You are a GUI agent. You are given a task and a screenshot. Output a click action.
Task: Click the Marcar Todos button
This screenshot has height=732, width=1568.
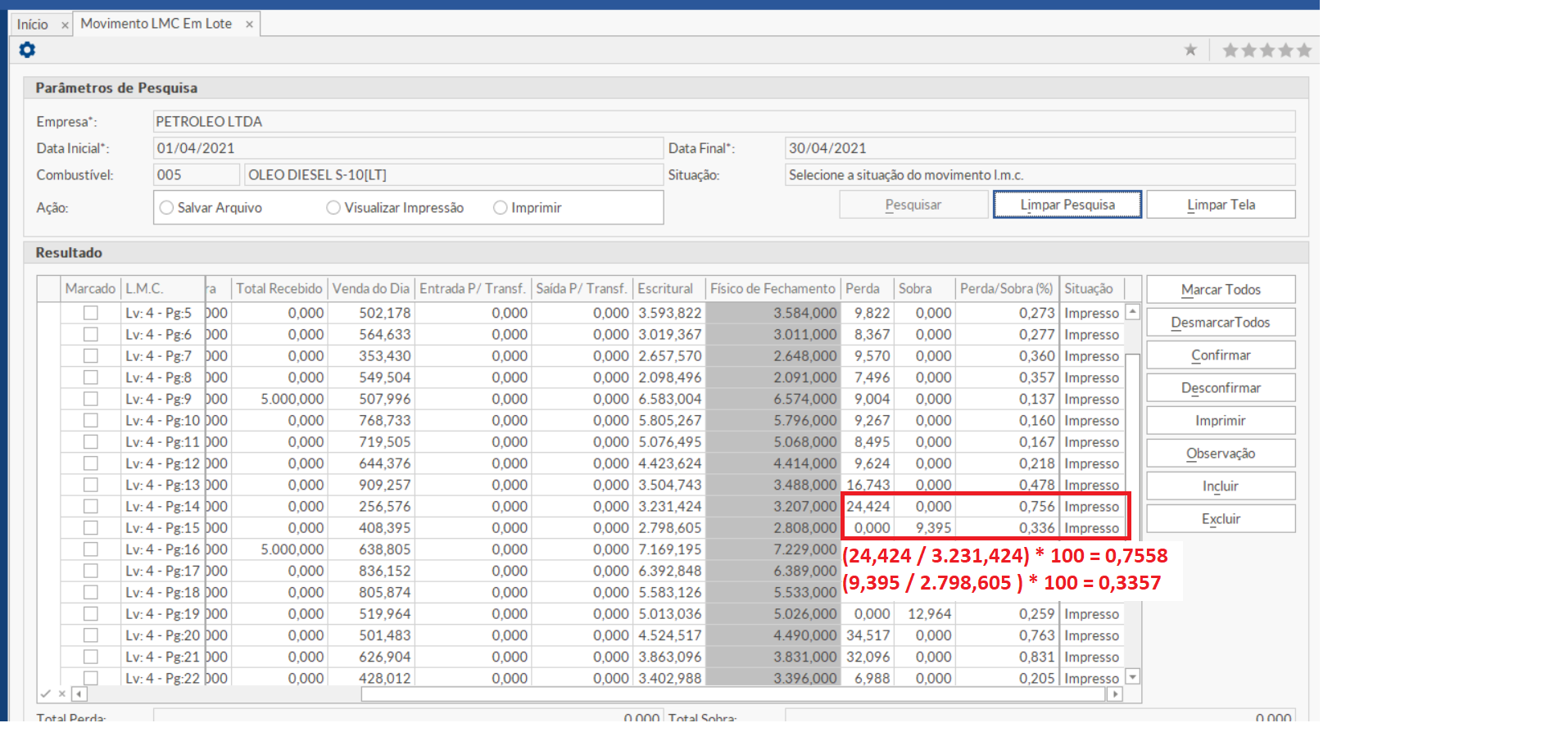click(x=1221, y=290)
